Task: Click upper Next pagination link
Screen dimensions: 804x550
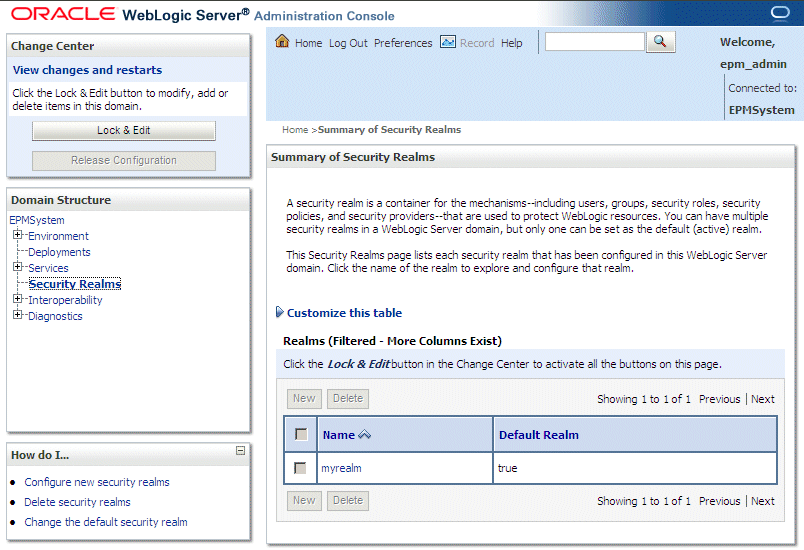Action: 762,399
